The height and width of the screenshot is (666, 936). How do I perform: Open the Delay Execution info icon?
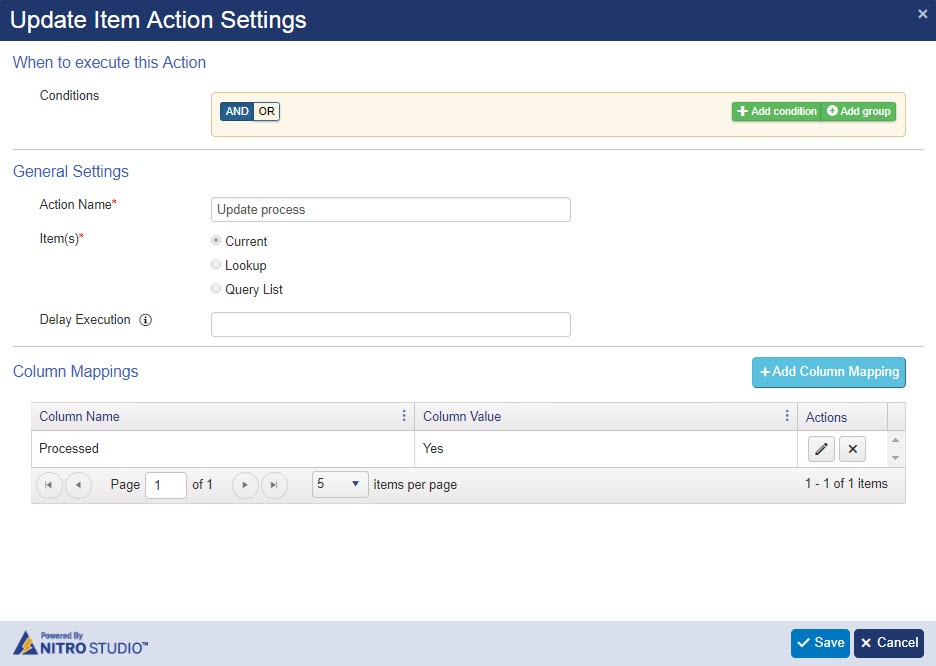pos(146,320)
